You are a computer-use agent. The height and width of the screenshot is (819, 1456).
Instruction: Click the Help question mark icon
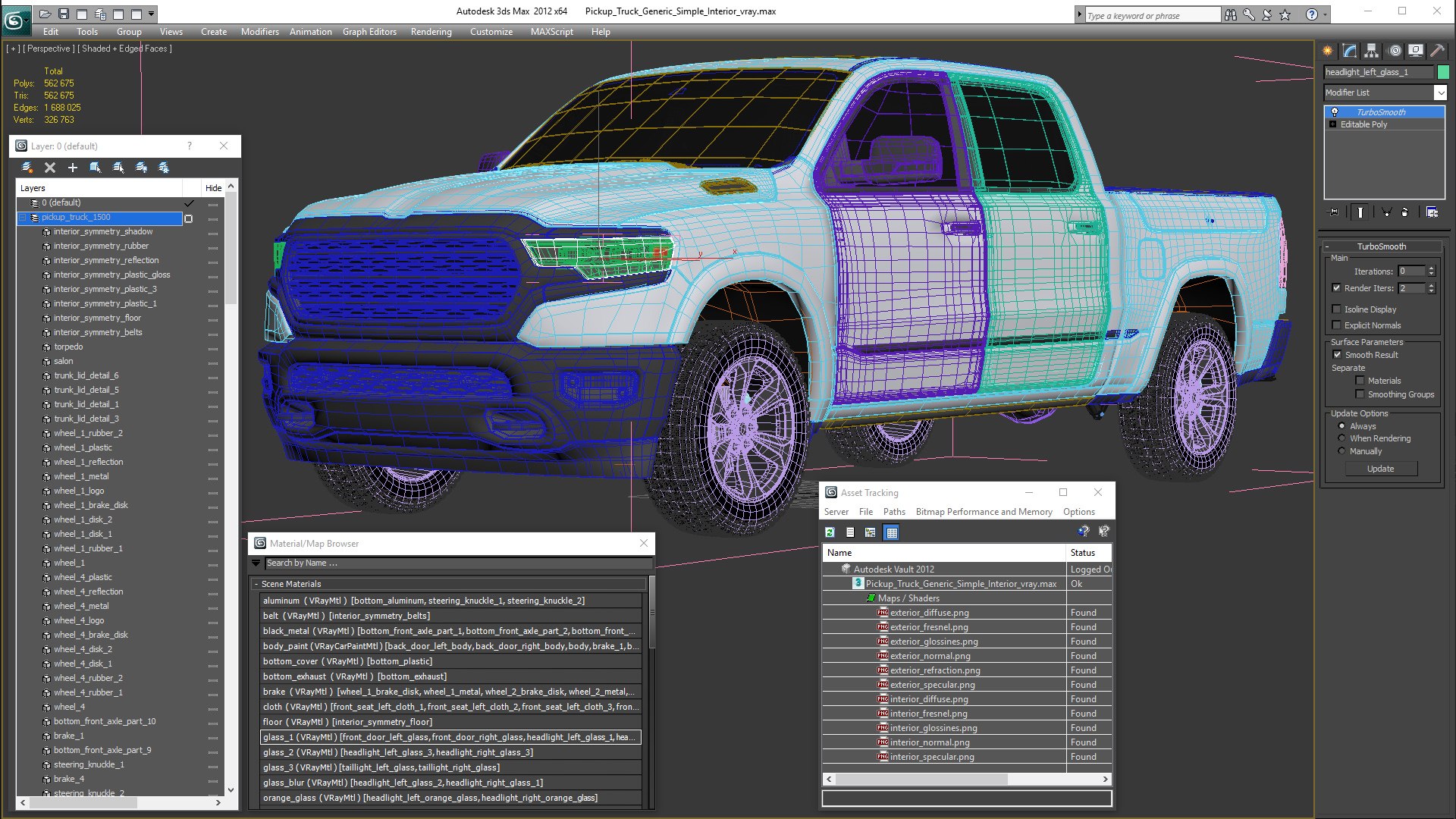[1312, 14]
